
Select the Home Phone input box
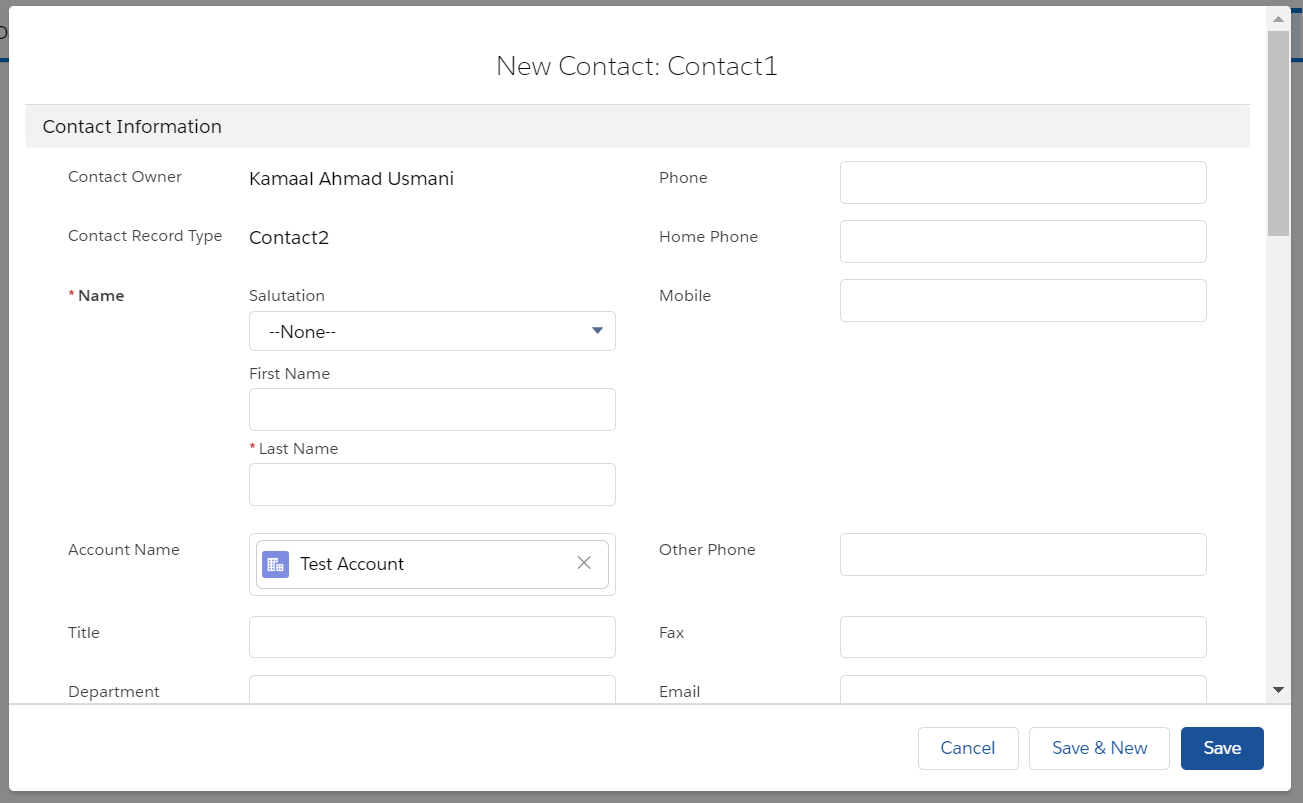point(1023,242)
